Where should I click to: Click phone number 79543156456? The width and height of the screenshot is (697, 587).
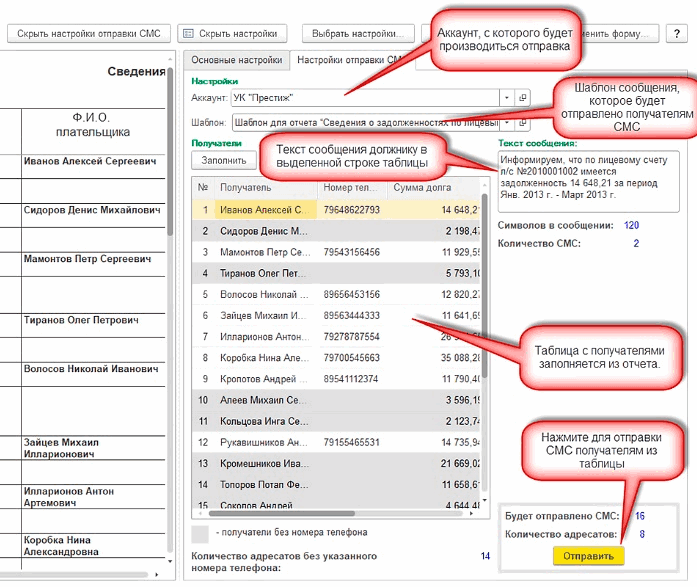(x=352, y=252)
